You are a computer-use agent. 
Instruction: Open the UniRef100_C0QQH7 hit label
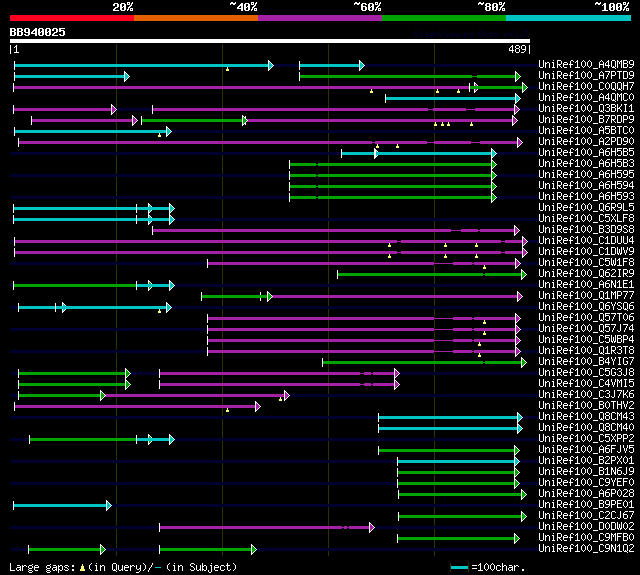[586, 87]
